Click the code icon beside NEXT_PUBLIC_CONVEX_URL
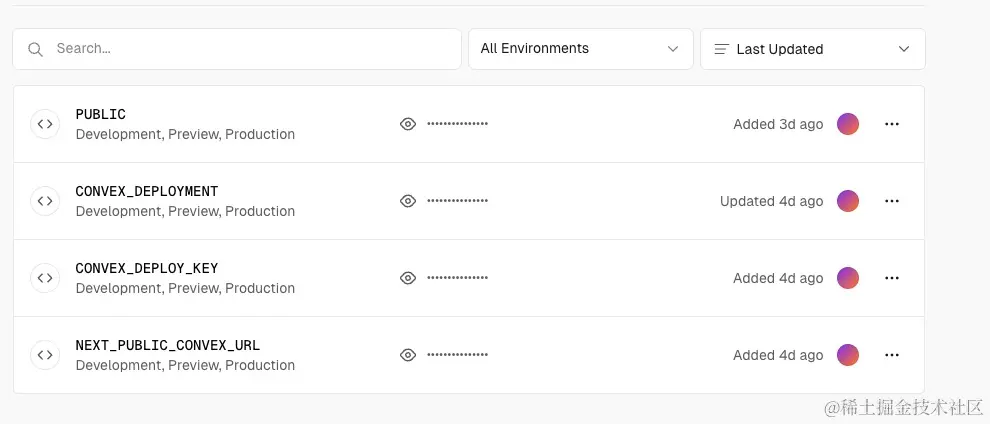Screen dimensions: 990x424 (x=45, y=355)
